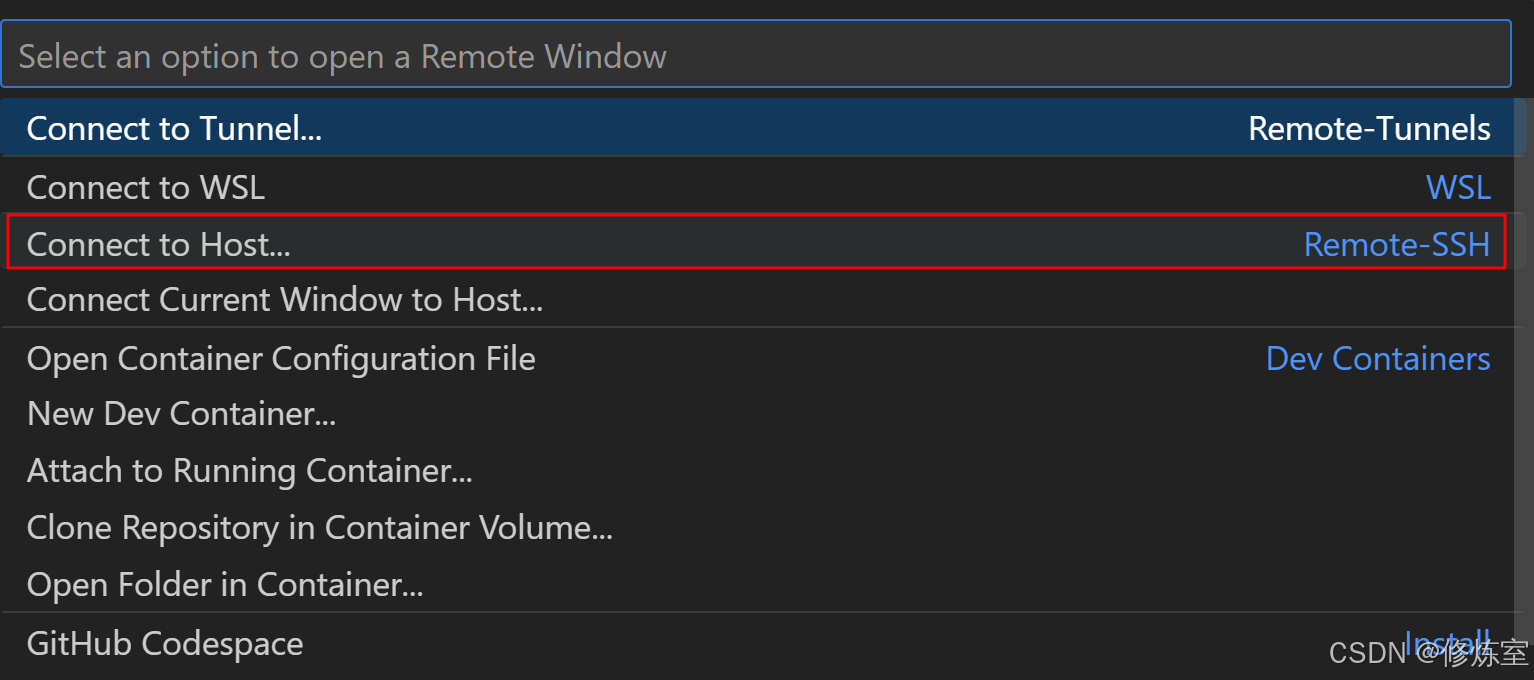
Task: Select New Dev Container...
Action: pyautogui.click(x=181, y=414)
